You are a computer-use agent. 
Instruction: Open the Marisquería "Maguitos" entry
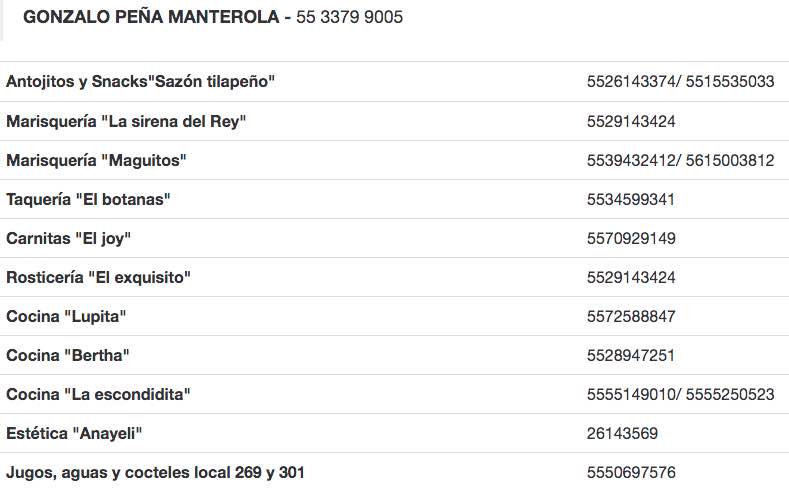click(96, 160)
